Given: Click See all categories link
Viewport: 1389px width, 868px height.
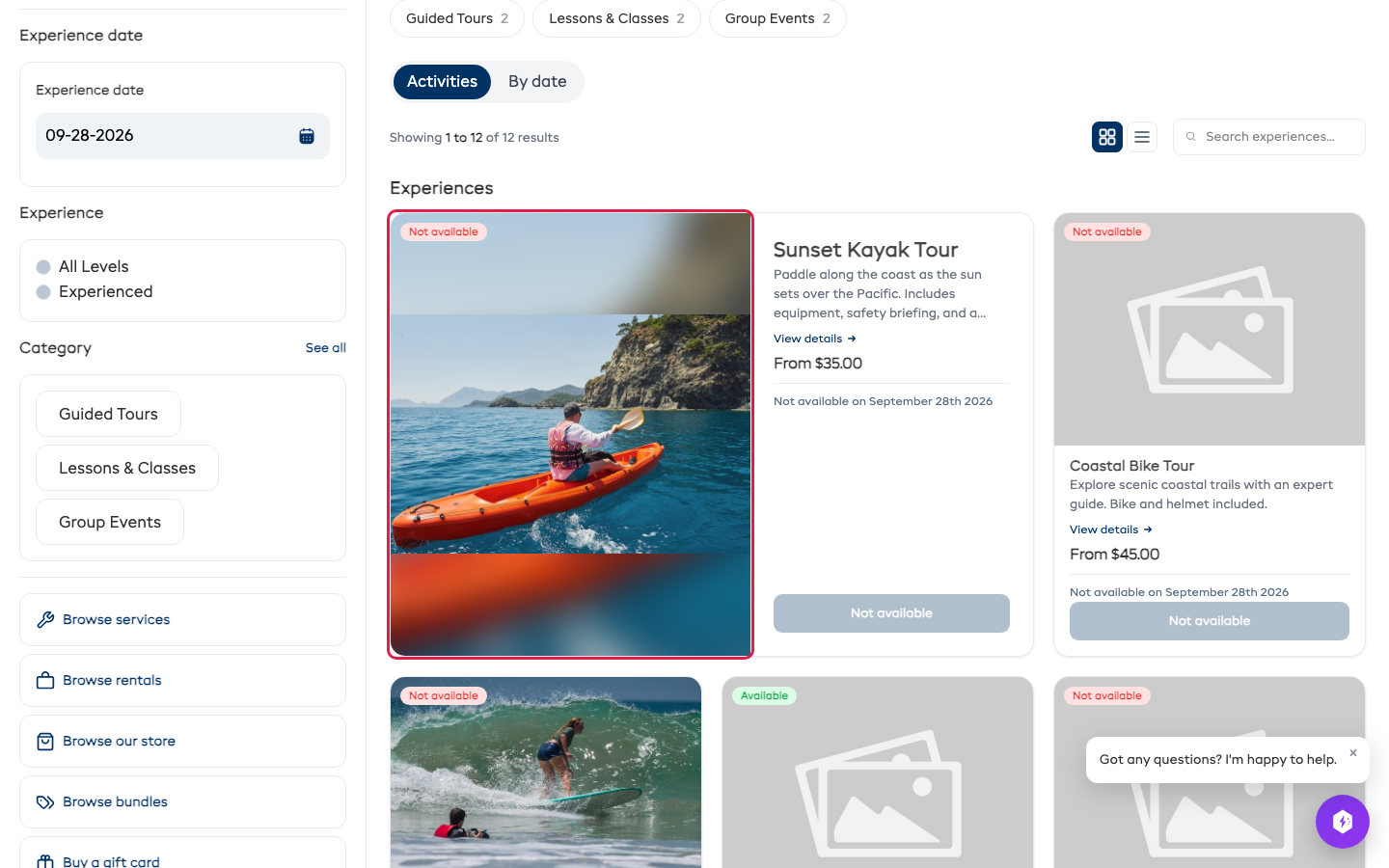Looking at the screenshot, I should point(326,348).
